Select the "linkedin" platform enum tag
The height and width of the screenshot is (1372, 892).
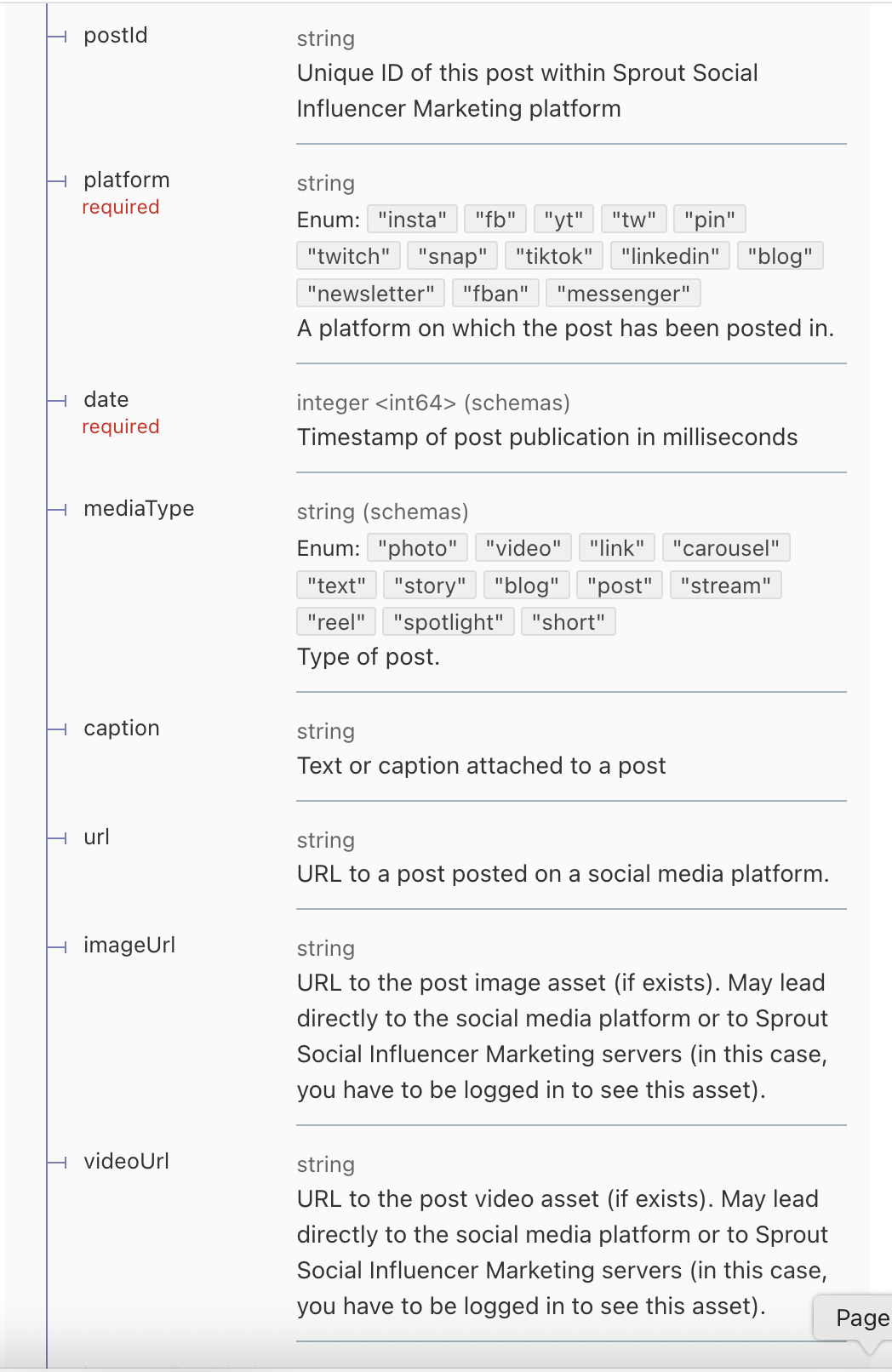pyautogui.click(x=670, y=256)
